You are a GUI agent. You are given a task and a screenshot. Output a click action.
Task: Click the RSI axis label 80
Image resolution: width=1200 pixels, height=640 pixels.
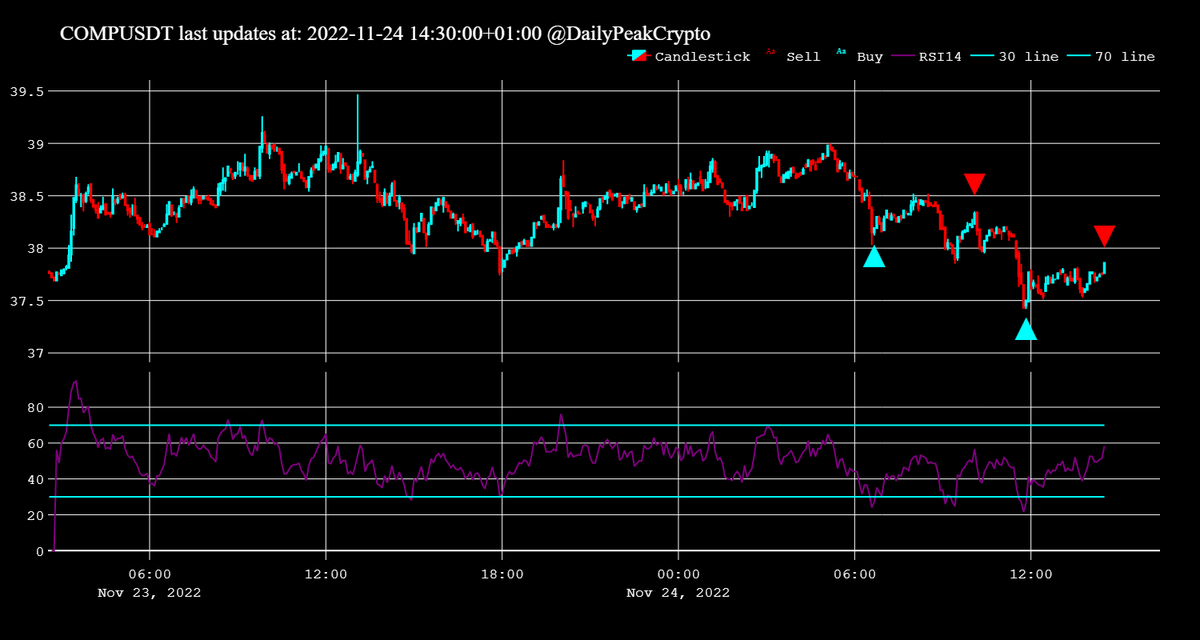(36, 407)
